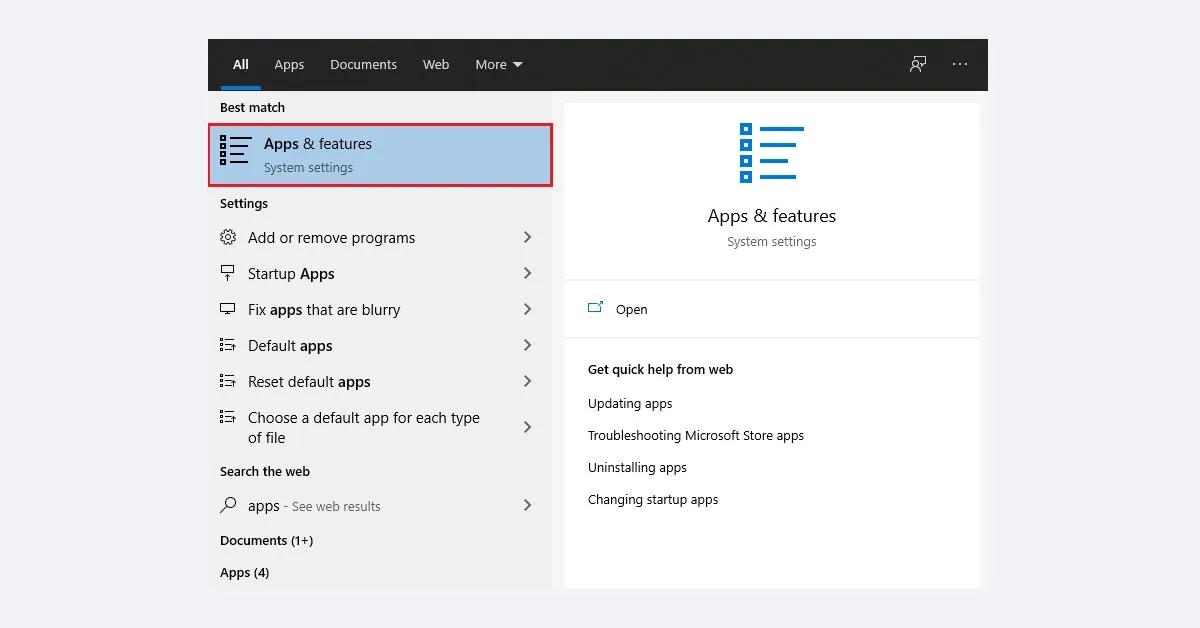Click the magnifier icon next to apps search
The height and width of the screenshot is (628, 1200).
(x=229, y=505)
